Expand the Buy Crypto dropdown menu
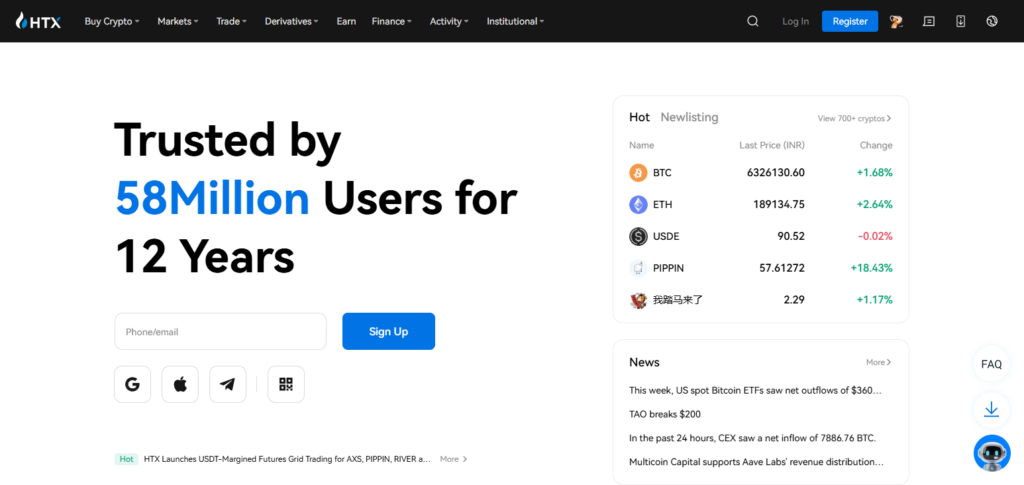Image resolution: width=1024 pixels, height=485 pixels. pos(111,21)
